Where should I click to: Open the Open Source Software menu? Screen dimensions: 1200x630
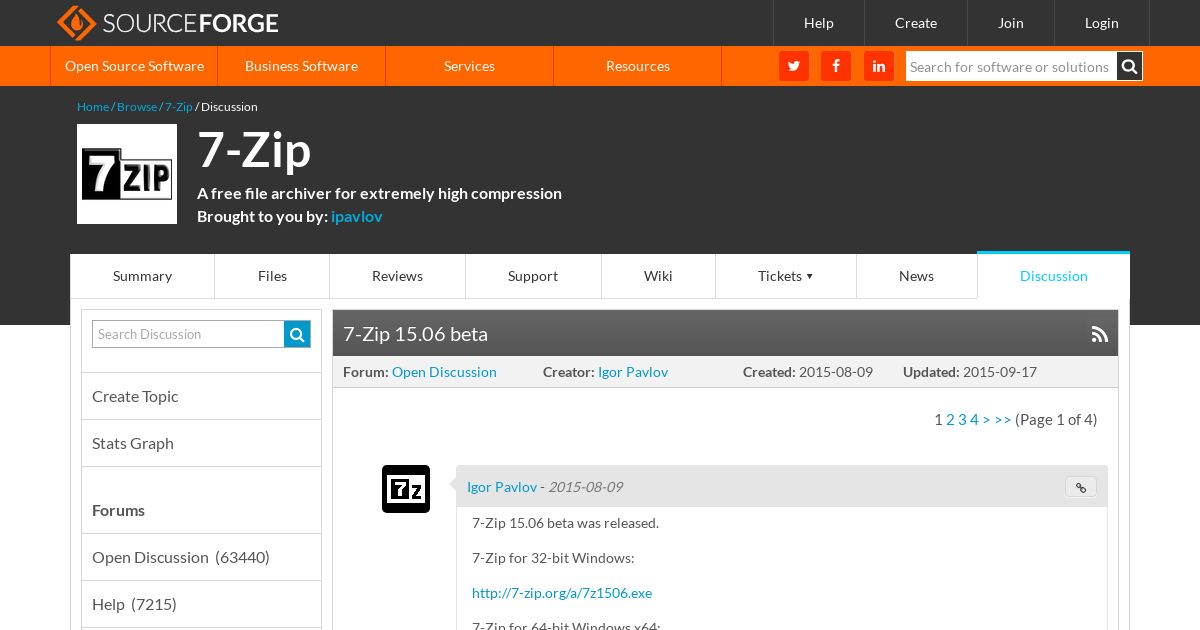[134, 66]
